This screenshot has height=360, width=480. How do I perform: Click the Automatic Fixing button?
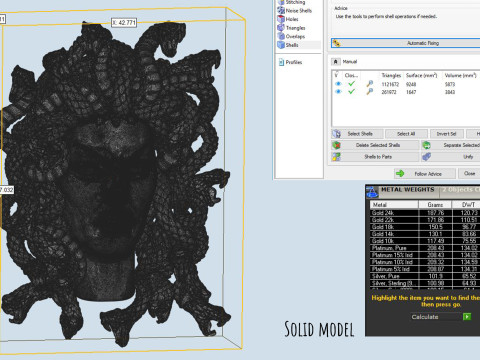coord(406,43)
